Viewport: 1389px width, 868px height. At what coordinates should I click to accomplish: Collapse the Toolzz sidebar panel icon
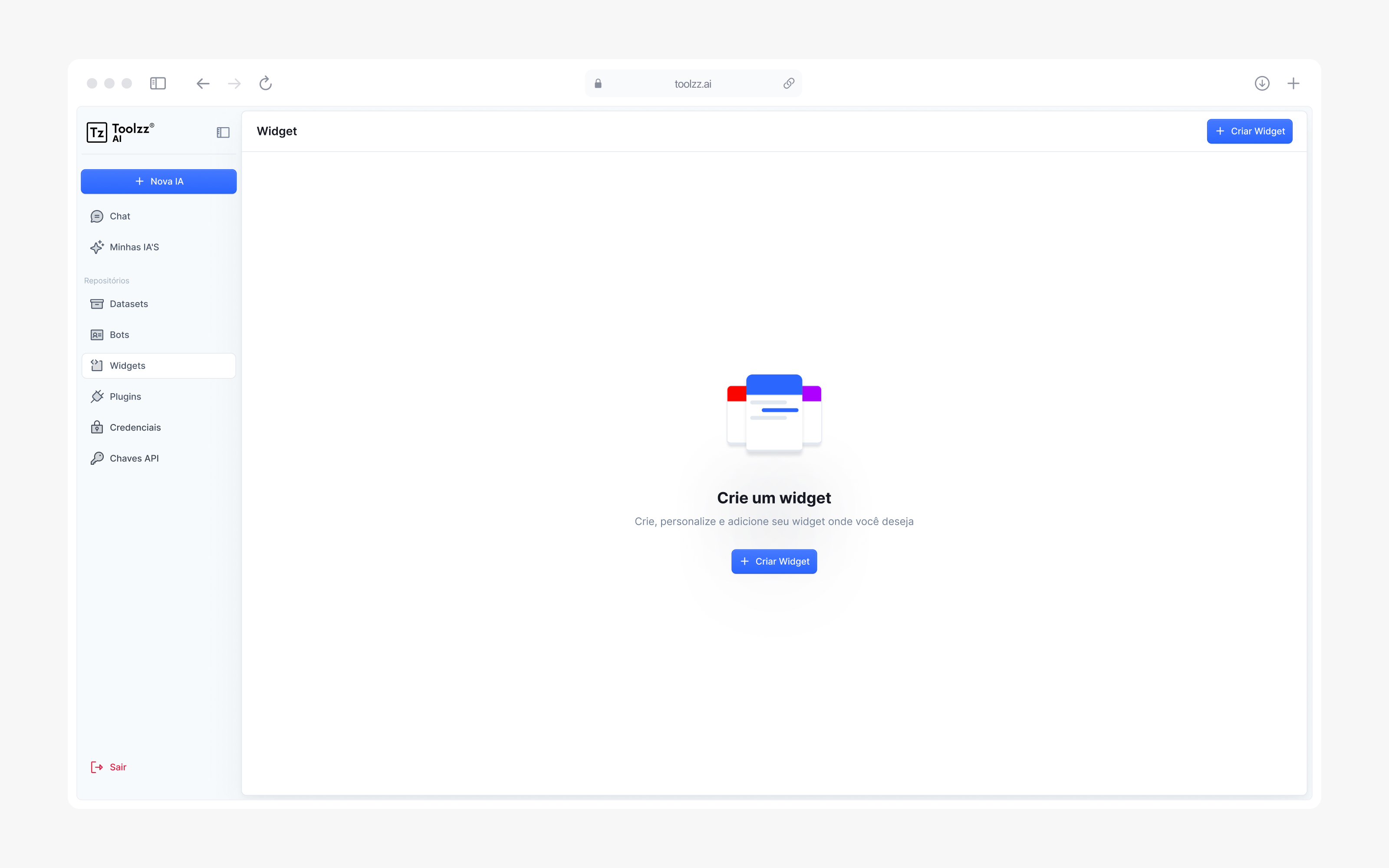pyautogui.click(x=223, y=133)
